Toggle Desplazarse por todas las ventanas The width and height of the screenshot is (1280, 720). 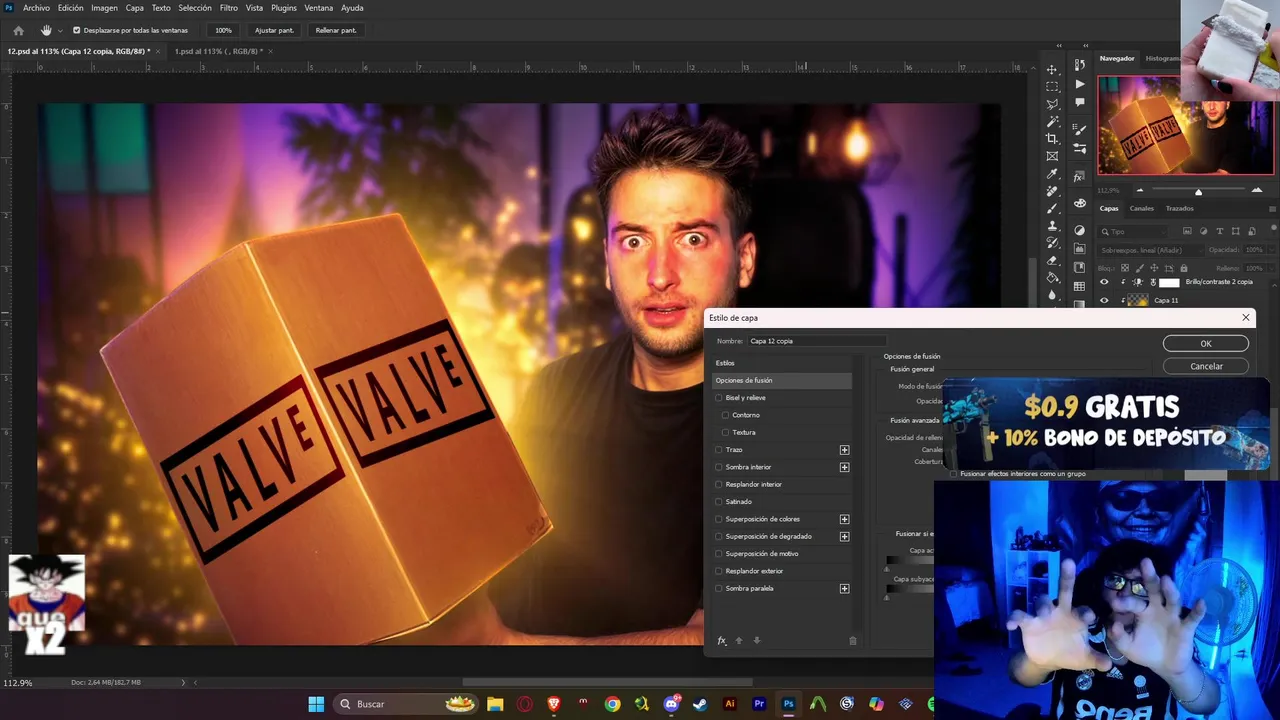pos(77,30)
